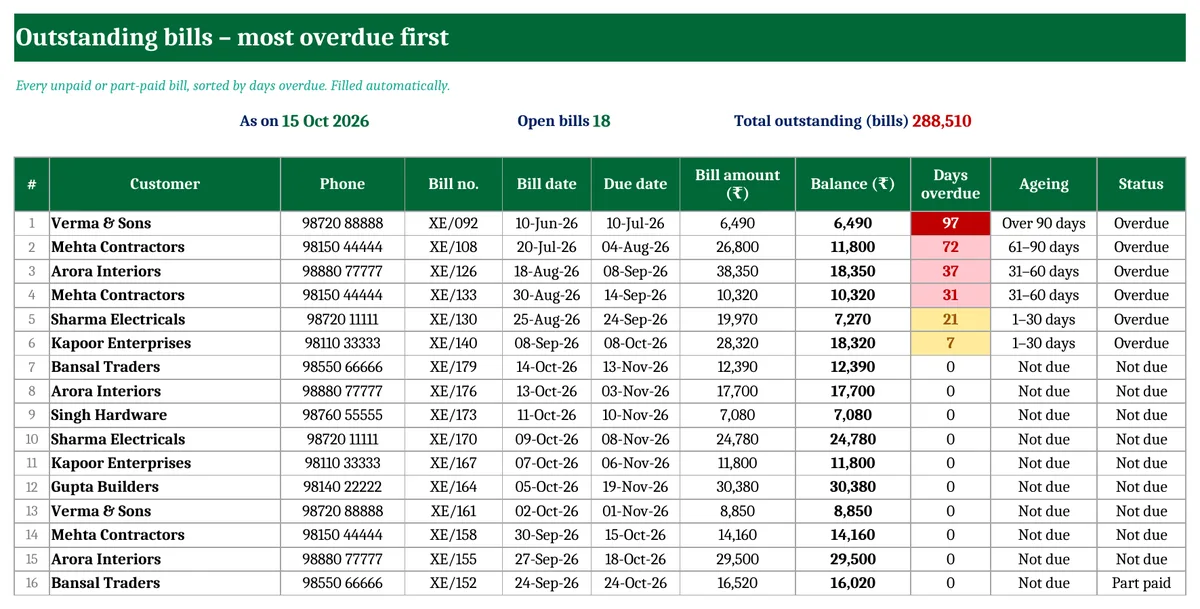Select the 72 days overdue cell

pyautogui.click(x=950, y=247)
